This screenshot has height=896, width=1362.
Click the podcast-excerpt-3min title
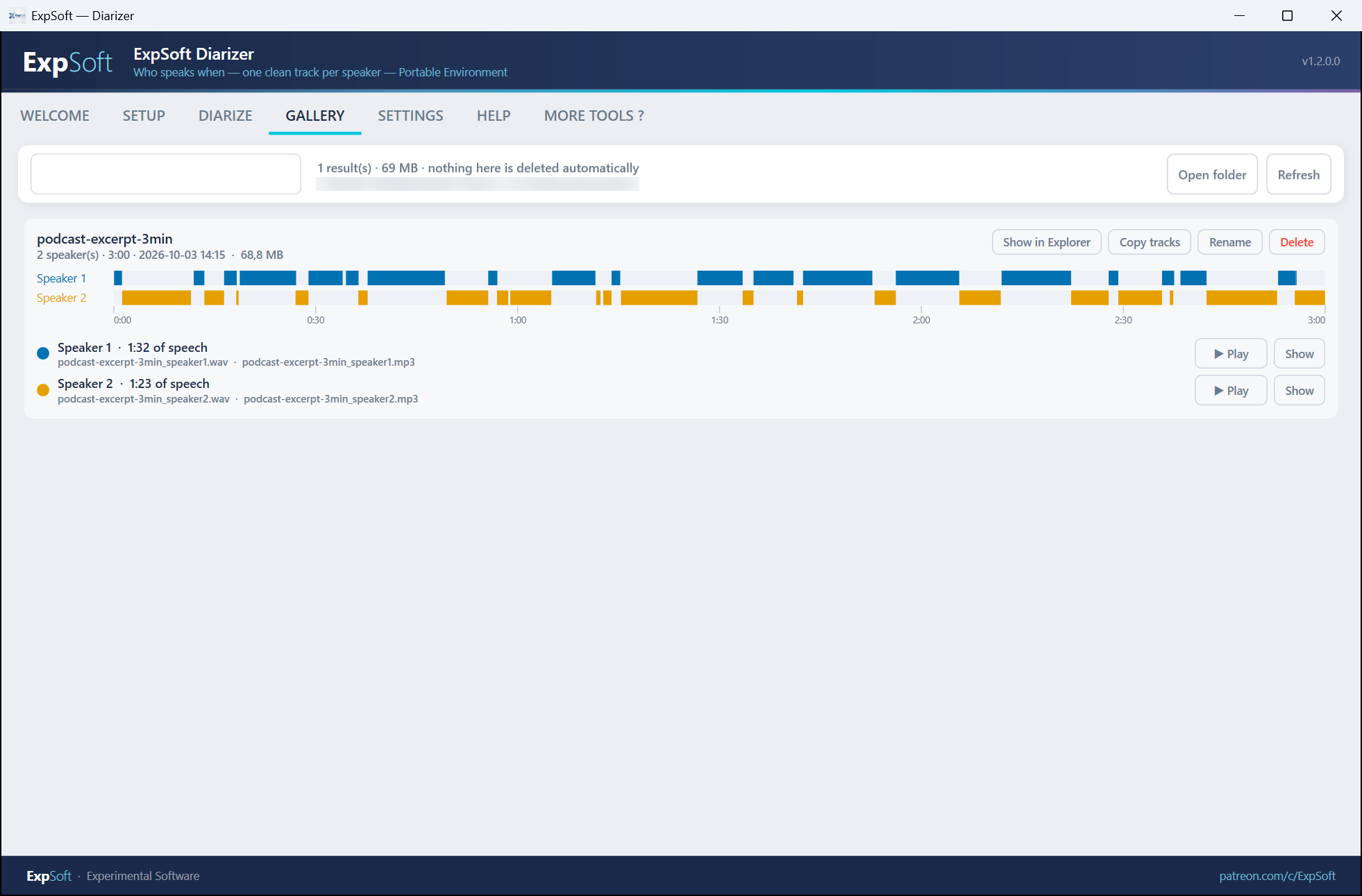104,239
